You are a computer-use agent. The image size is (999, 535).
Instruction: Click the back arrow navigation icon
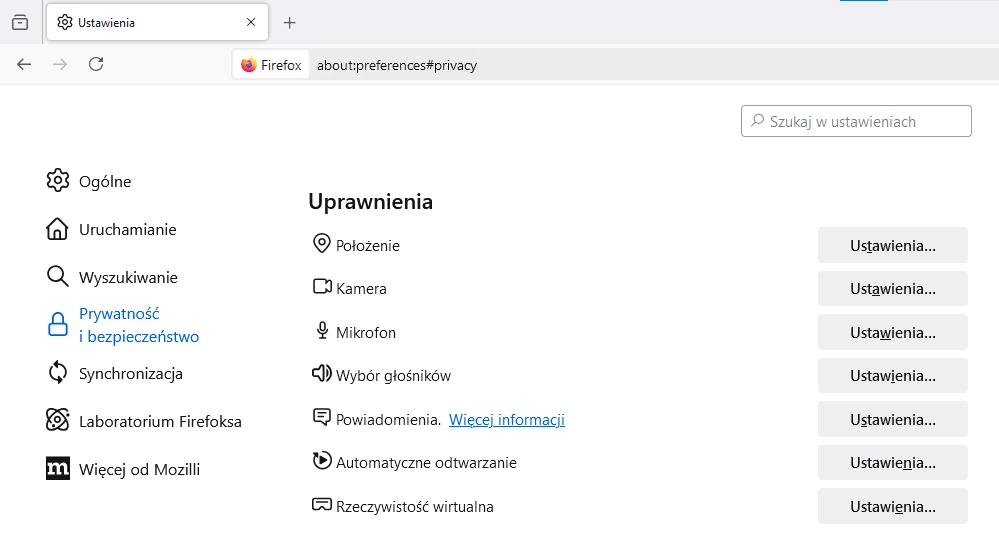[24, 65]
